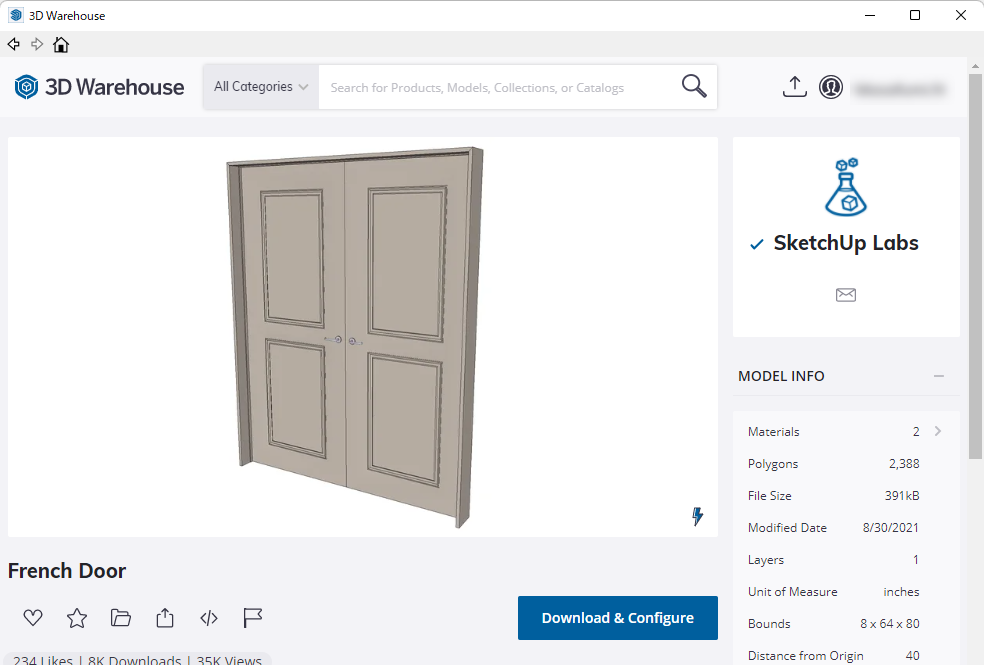Click the lightning bolt icon on preview
The height and width of the screenshot is (665, 984).
click(697, 516)
